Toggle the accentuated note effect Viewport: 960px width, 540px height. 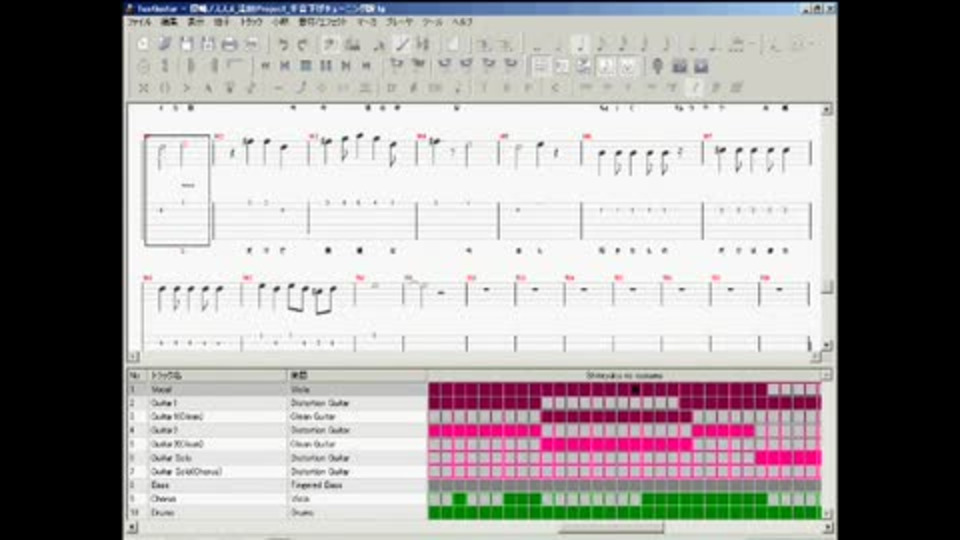(186, 88)
